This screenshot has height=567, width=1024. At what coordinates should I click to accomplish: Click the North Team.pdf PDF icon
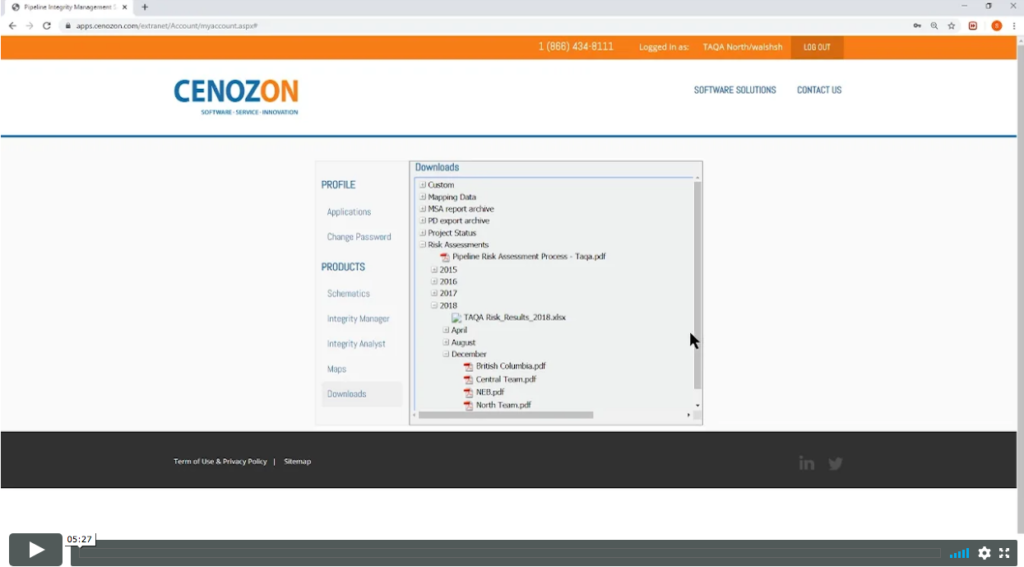[x=468, y=405]
